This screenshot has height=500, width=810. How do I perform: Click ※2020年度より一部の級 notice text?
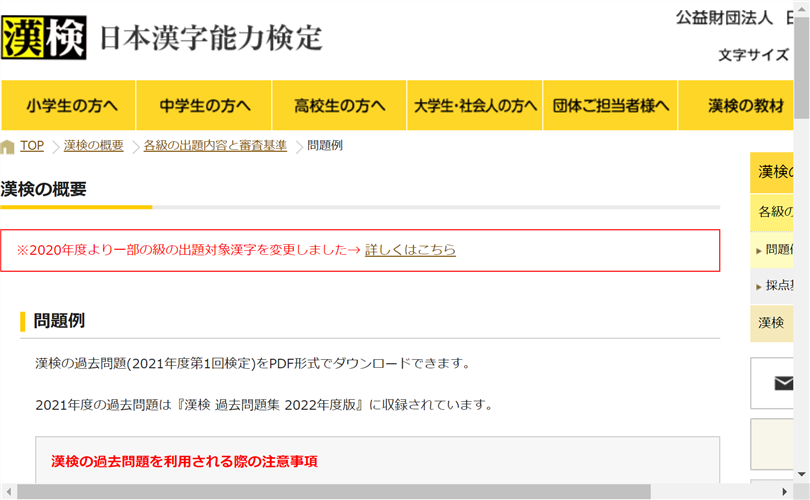[x=189, y=250]
